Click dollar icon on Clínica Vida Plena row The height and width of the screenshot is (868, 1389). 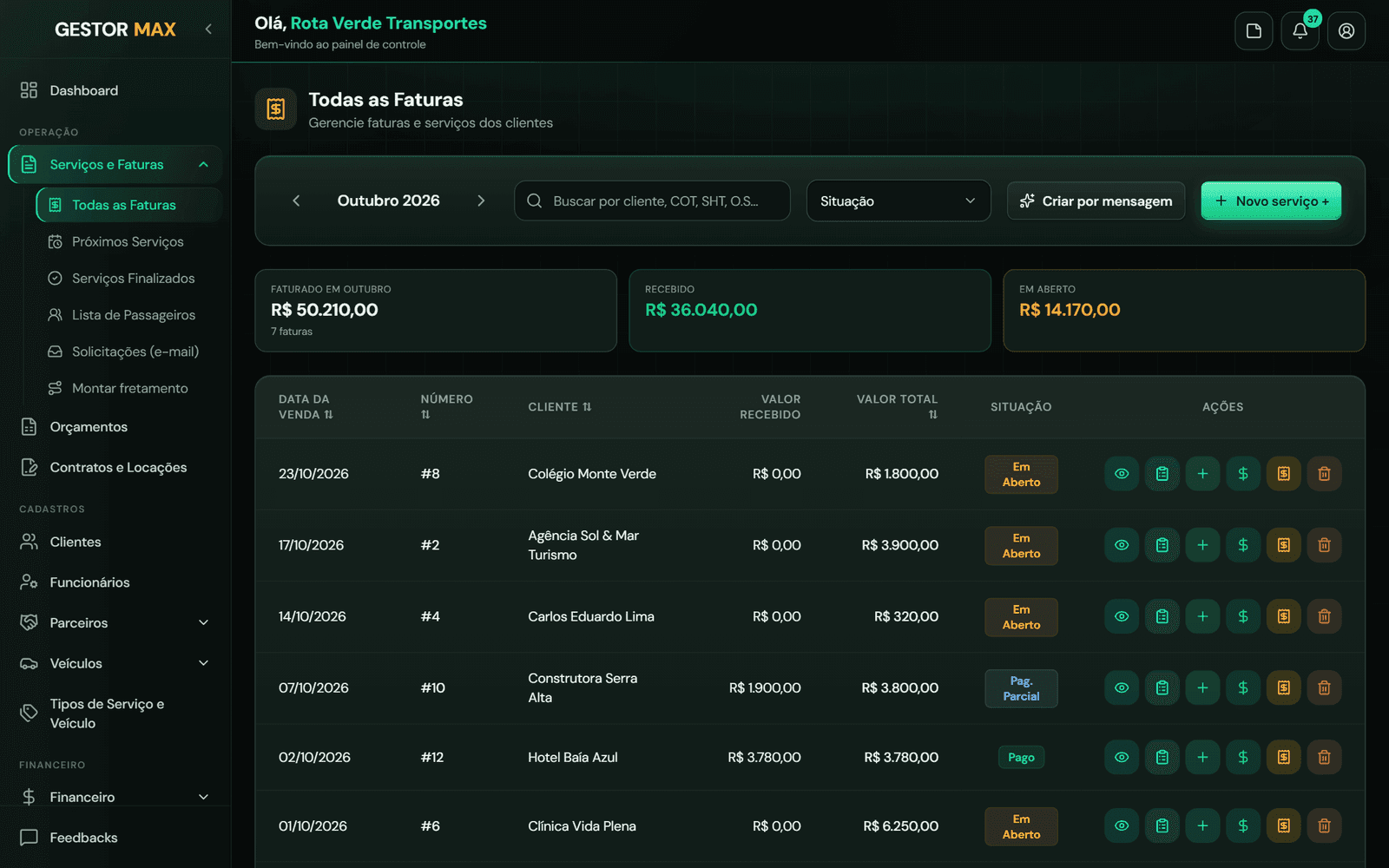(x=1243, y=825)
